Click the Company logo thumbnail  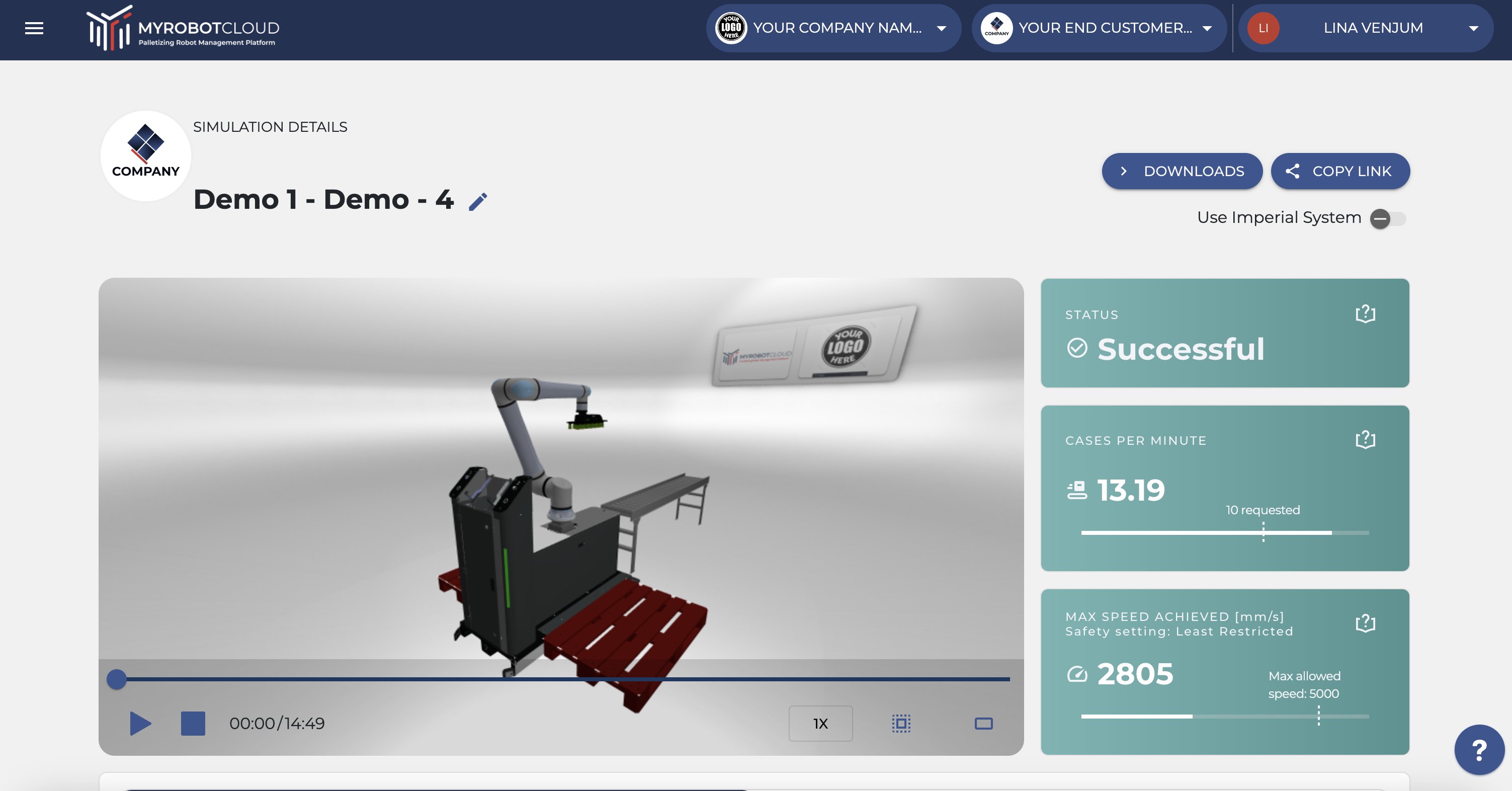pyautogui.click(x=145, y=155)
